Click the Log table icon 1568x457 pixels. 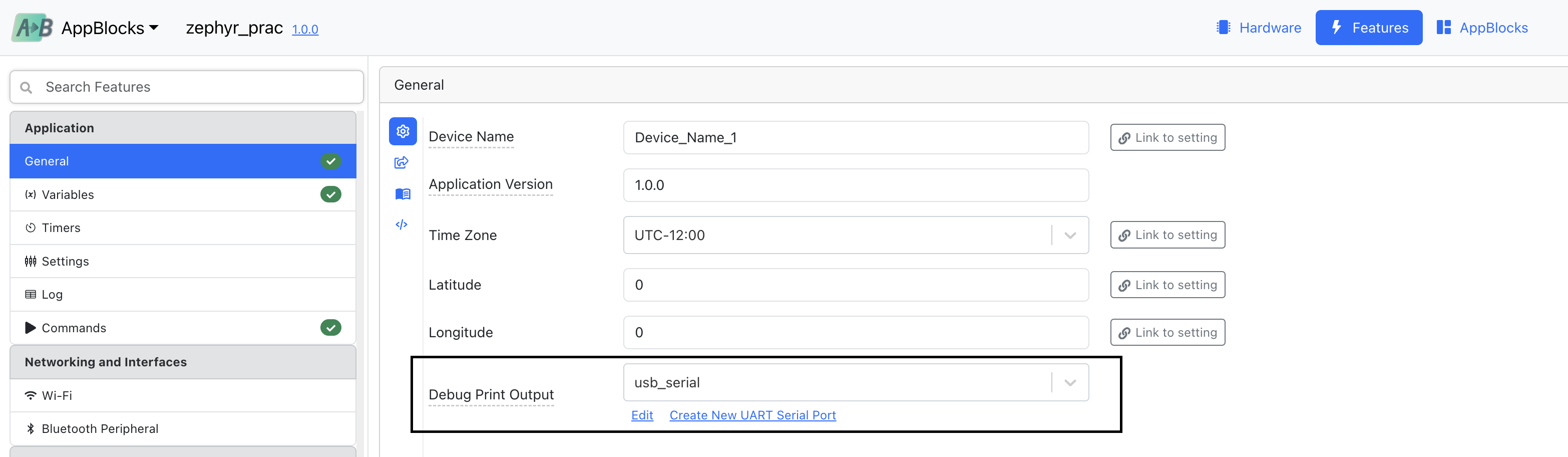tap(31, 294)
